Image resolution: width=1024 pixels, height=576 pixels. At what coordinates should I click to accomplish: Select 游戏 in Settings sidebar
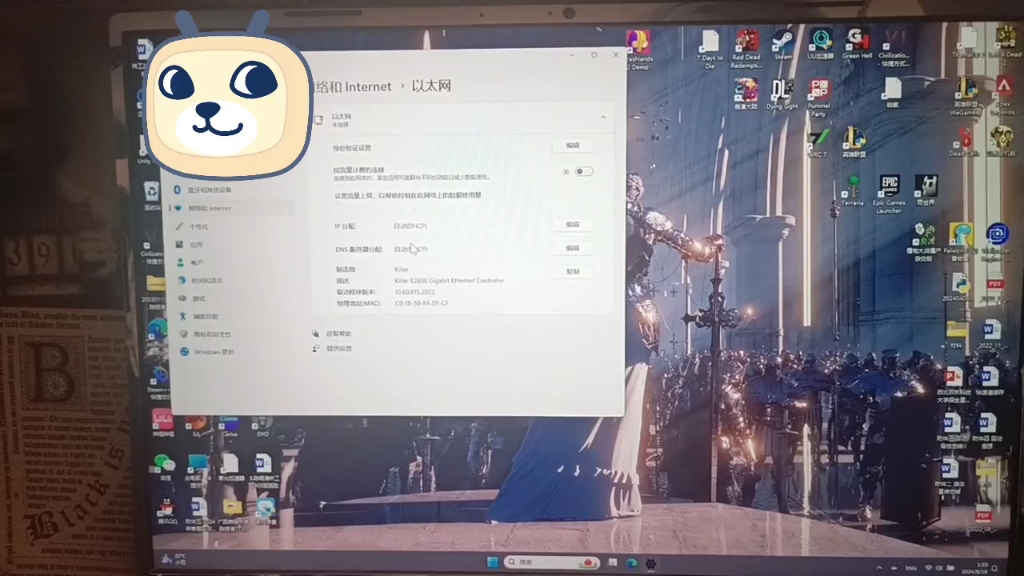(199, 298)
